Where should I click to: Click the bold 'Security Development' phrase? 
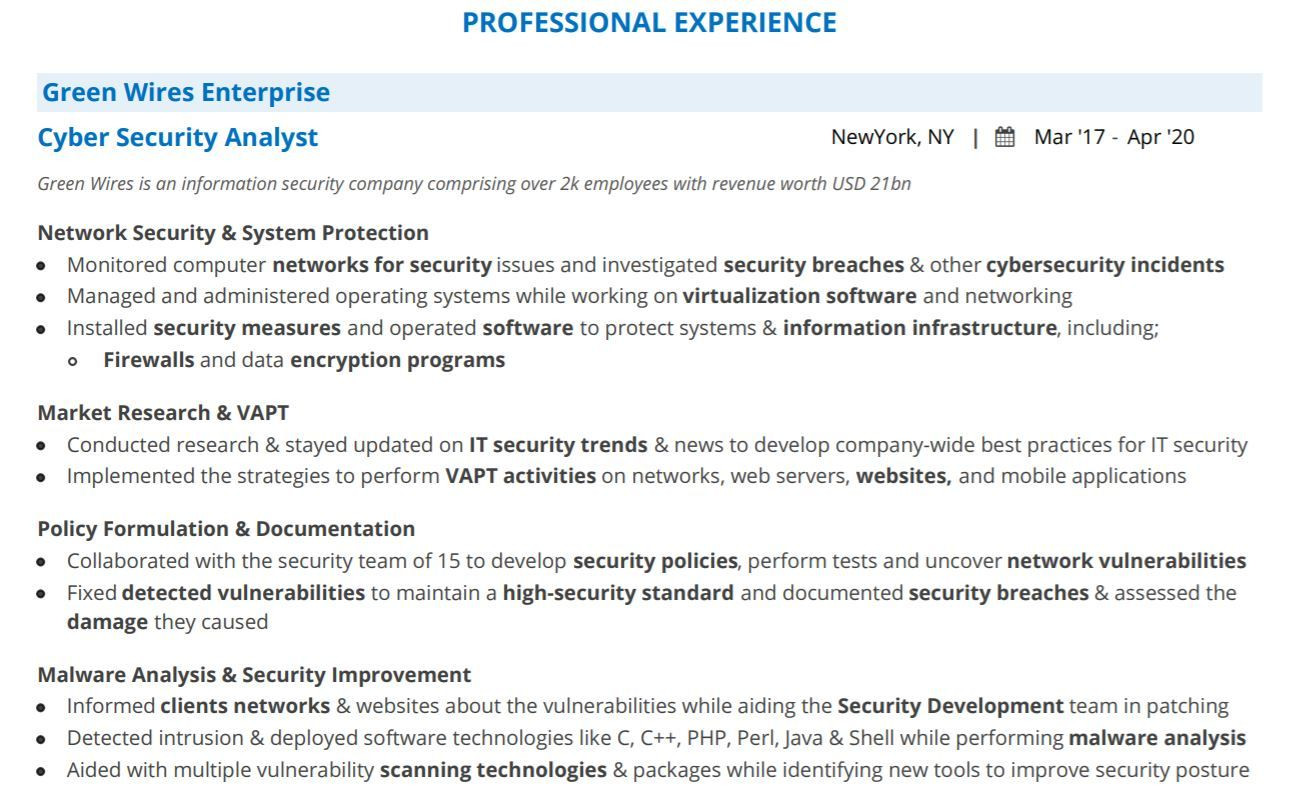tap(950, 706)
